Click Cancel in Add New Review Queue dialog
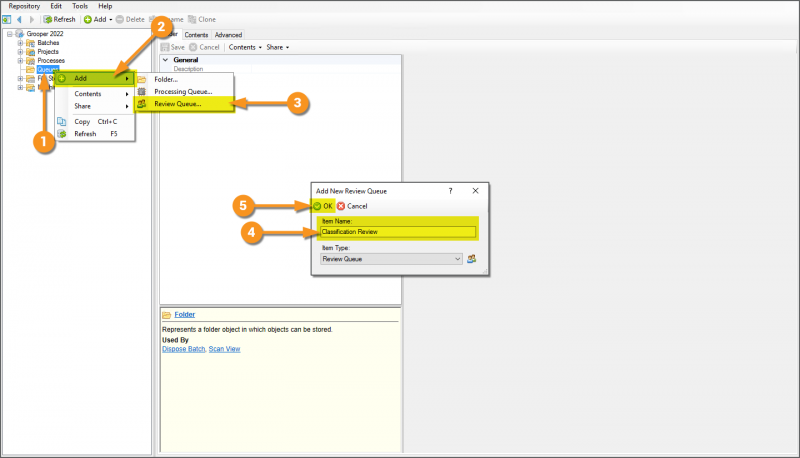 tap(352, 207)
